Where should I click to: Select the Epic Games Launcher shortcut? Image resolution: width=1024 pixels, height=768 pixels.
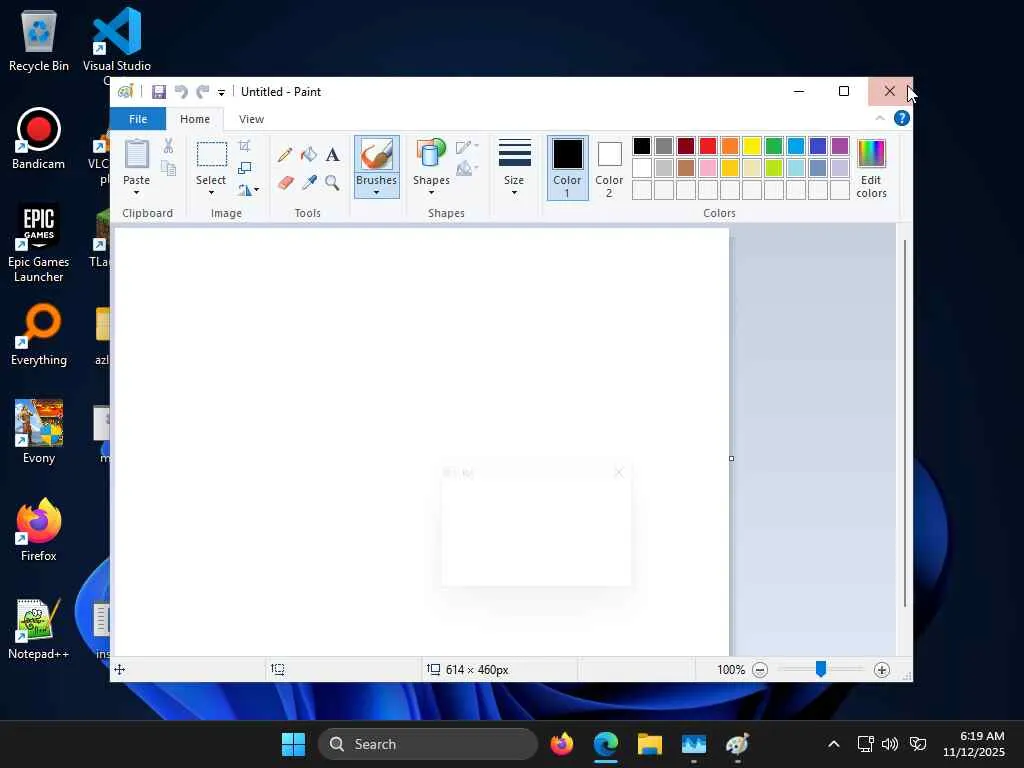[x=39, y=243]
